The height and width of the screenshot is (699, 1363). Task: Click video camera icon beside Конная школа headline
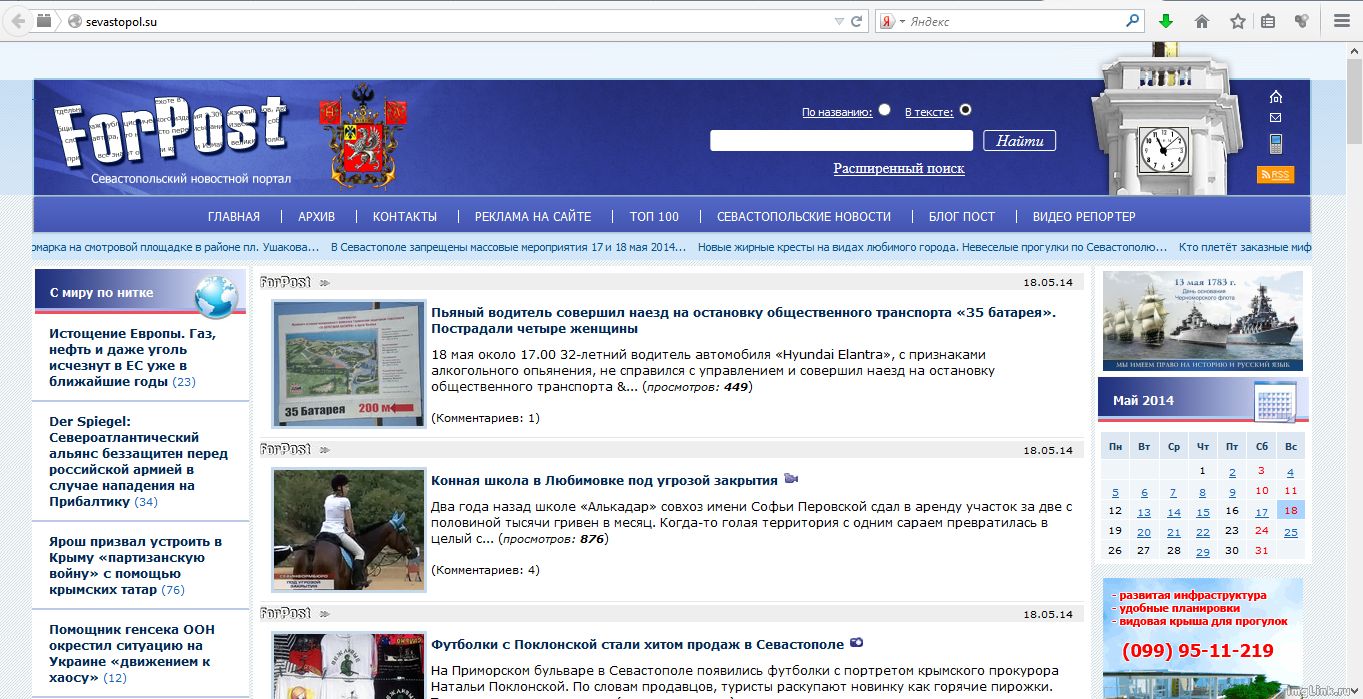(x=791, y=479)
